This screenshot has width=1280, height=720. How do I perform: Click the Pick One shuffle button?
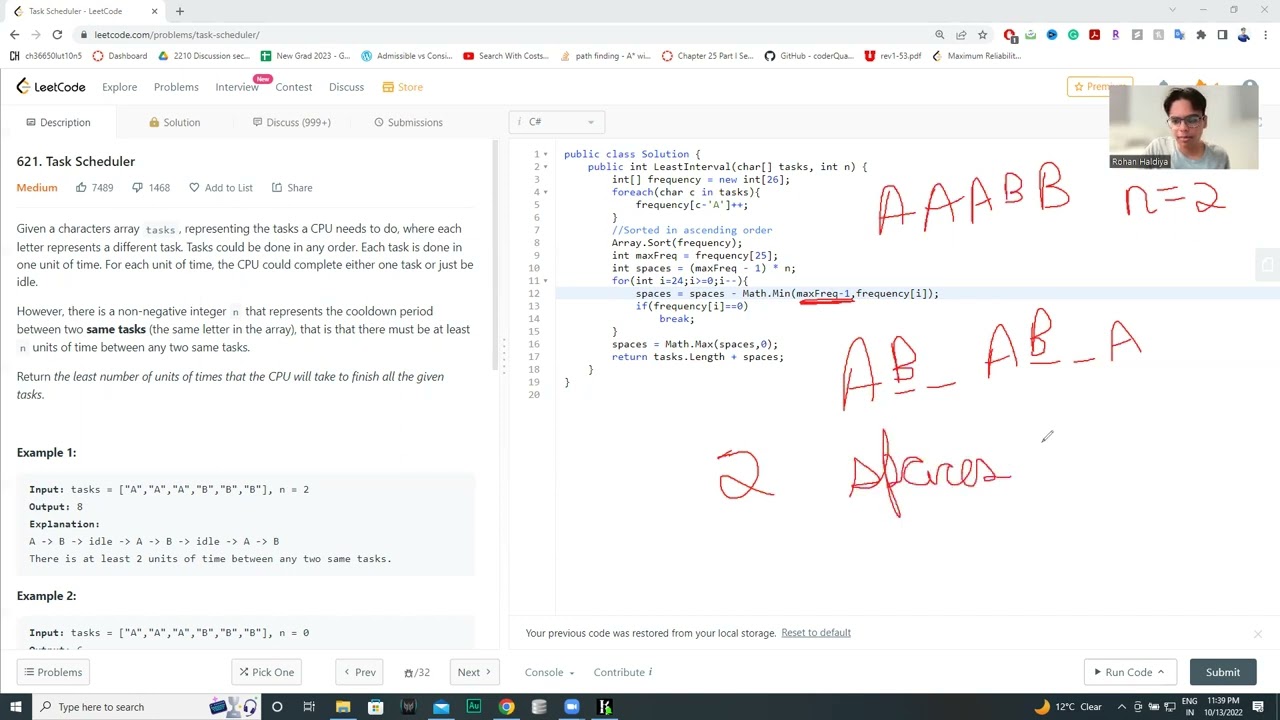(x=267, y=672)
